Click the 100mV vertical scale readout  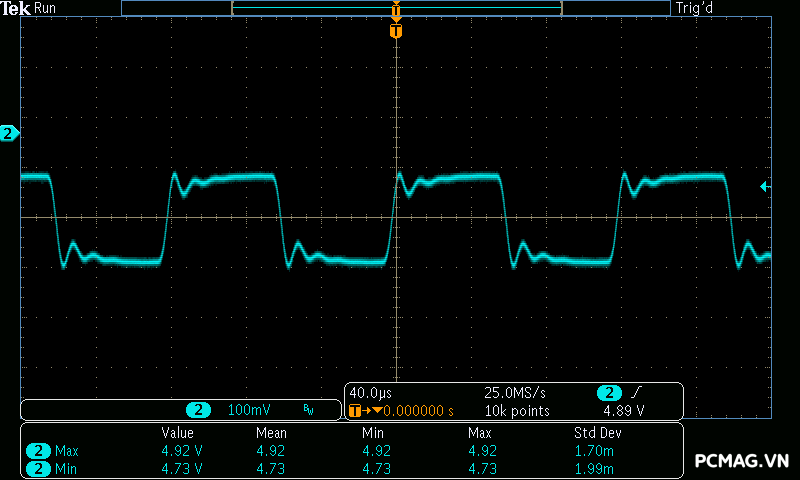248,410
